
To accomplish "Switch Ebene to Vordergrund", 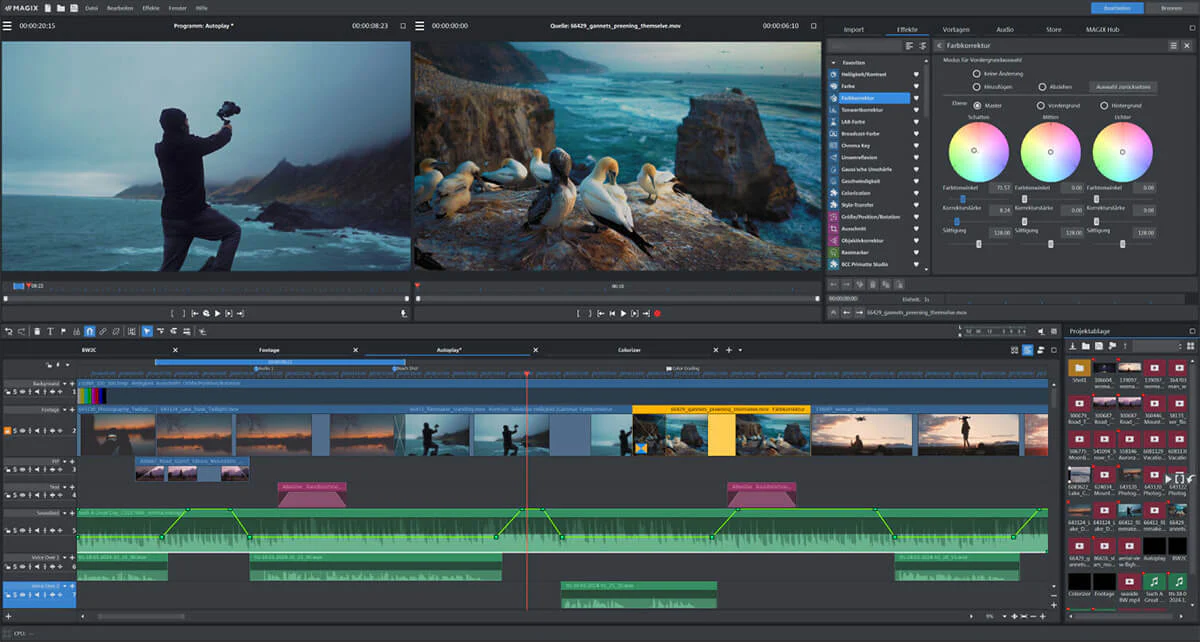I will [x=1040, y=105].
